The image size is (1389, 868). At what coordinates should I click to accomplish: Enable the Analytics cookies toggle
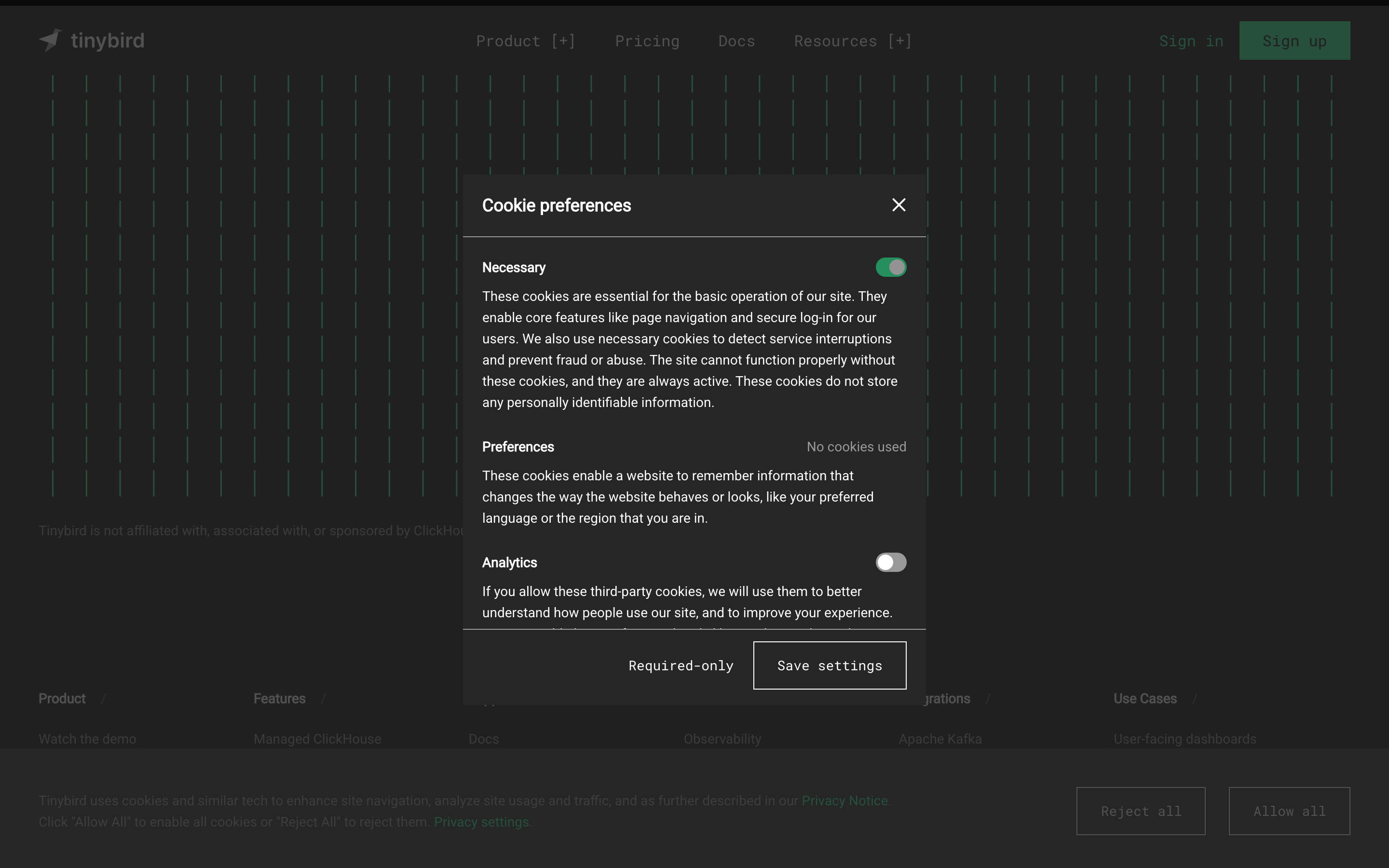point(891,562)
